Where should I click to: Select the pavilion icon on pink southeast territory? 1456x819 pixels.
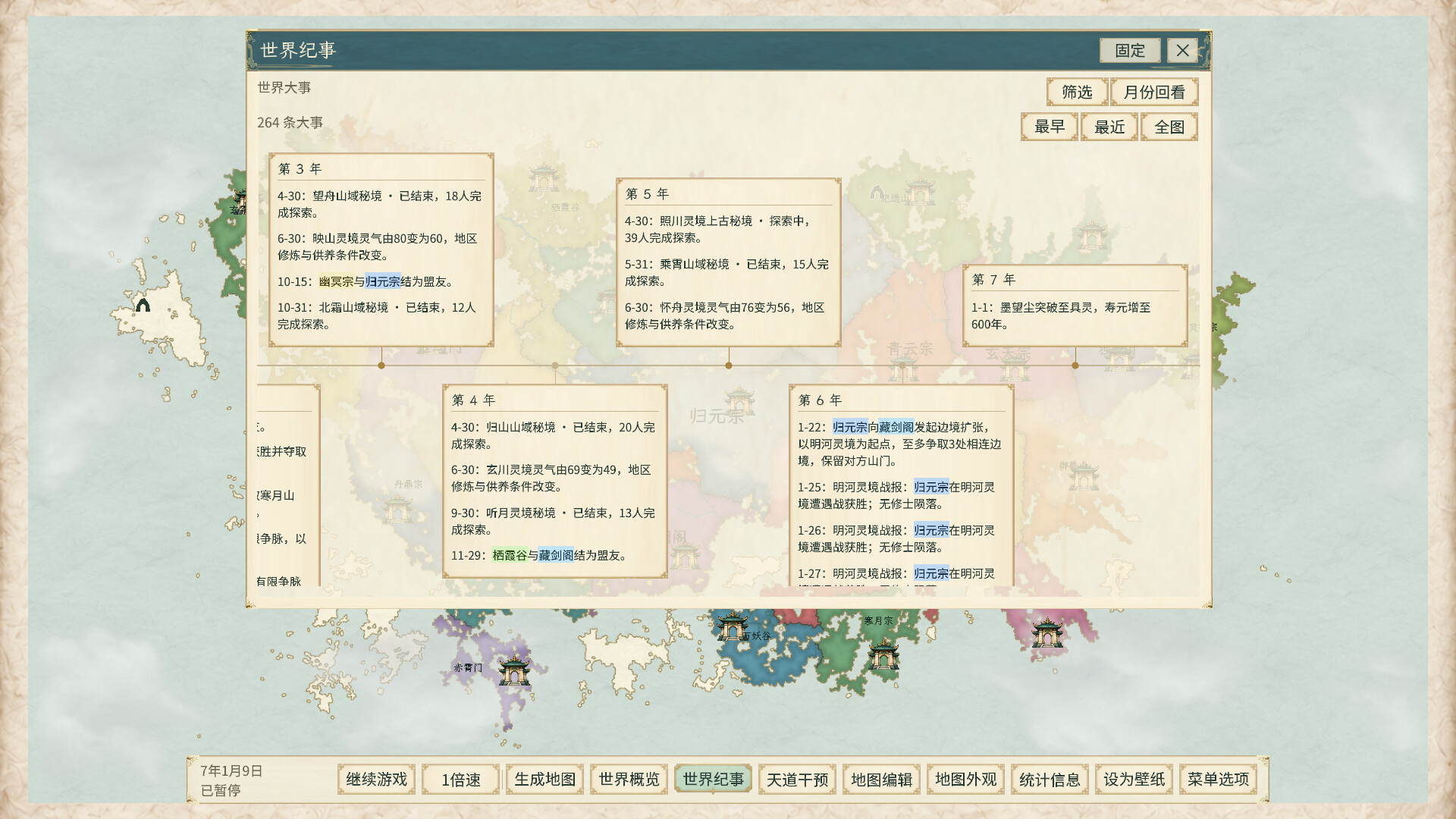[x=1047, y=632]
